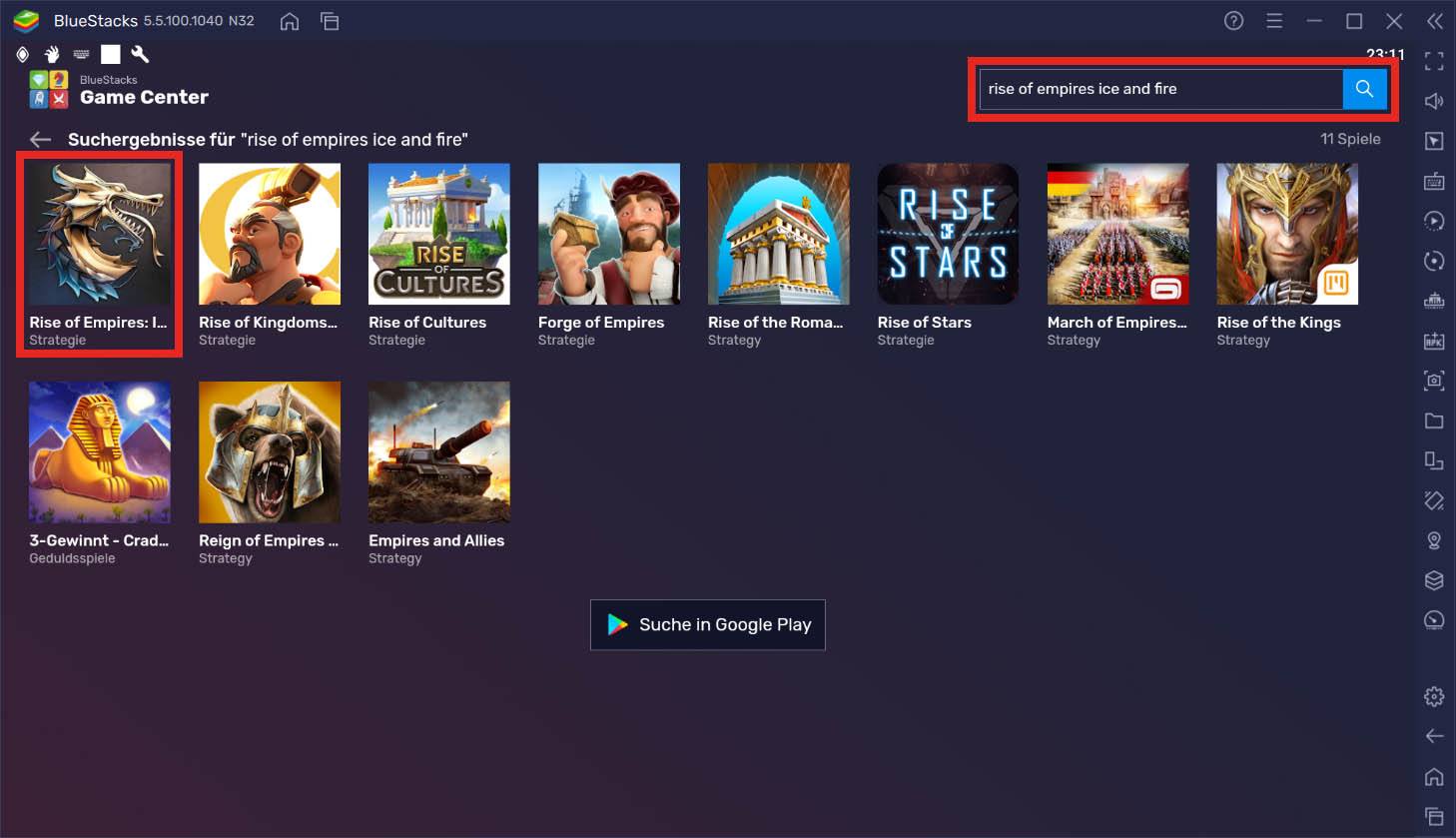Click the 'Geduldsspiele' category label
Viewport: 1456px width, 838px height.
coord(72,558)
